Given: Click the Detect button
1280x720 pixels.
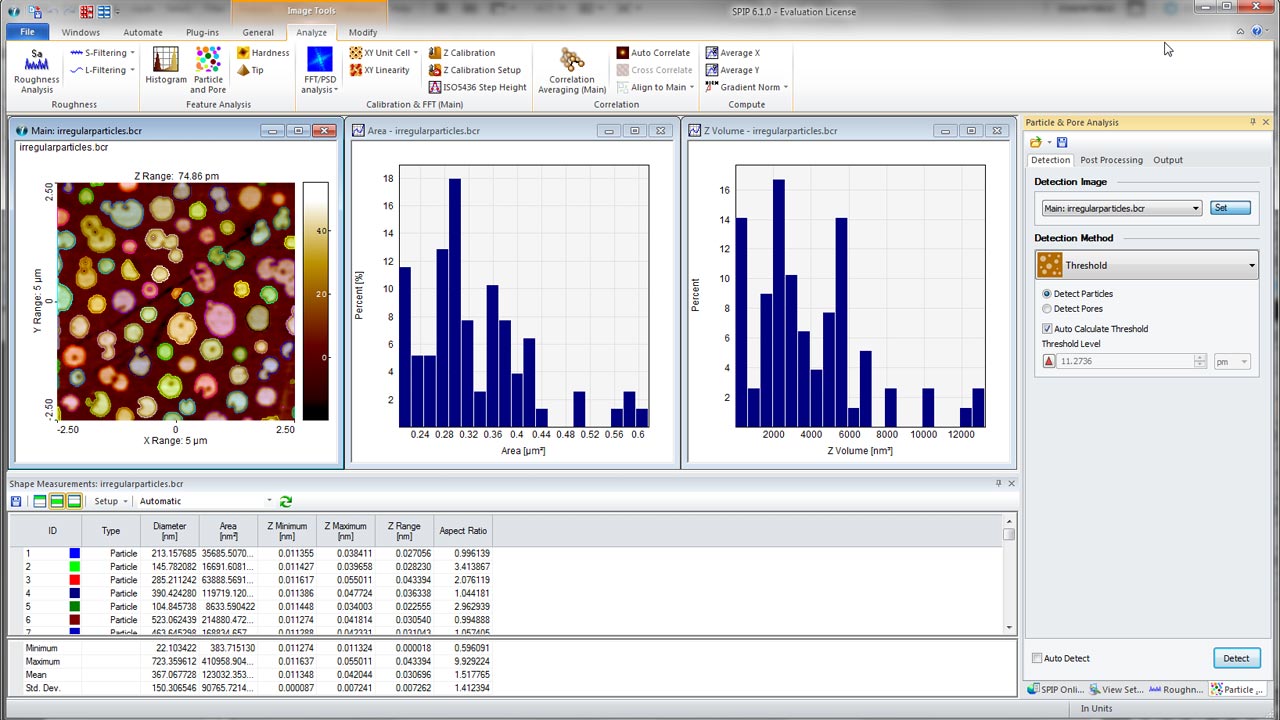Looking at the screenshot, I should pos(1236,658).
